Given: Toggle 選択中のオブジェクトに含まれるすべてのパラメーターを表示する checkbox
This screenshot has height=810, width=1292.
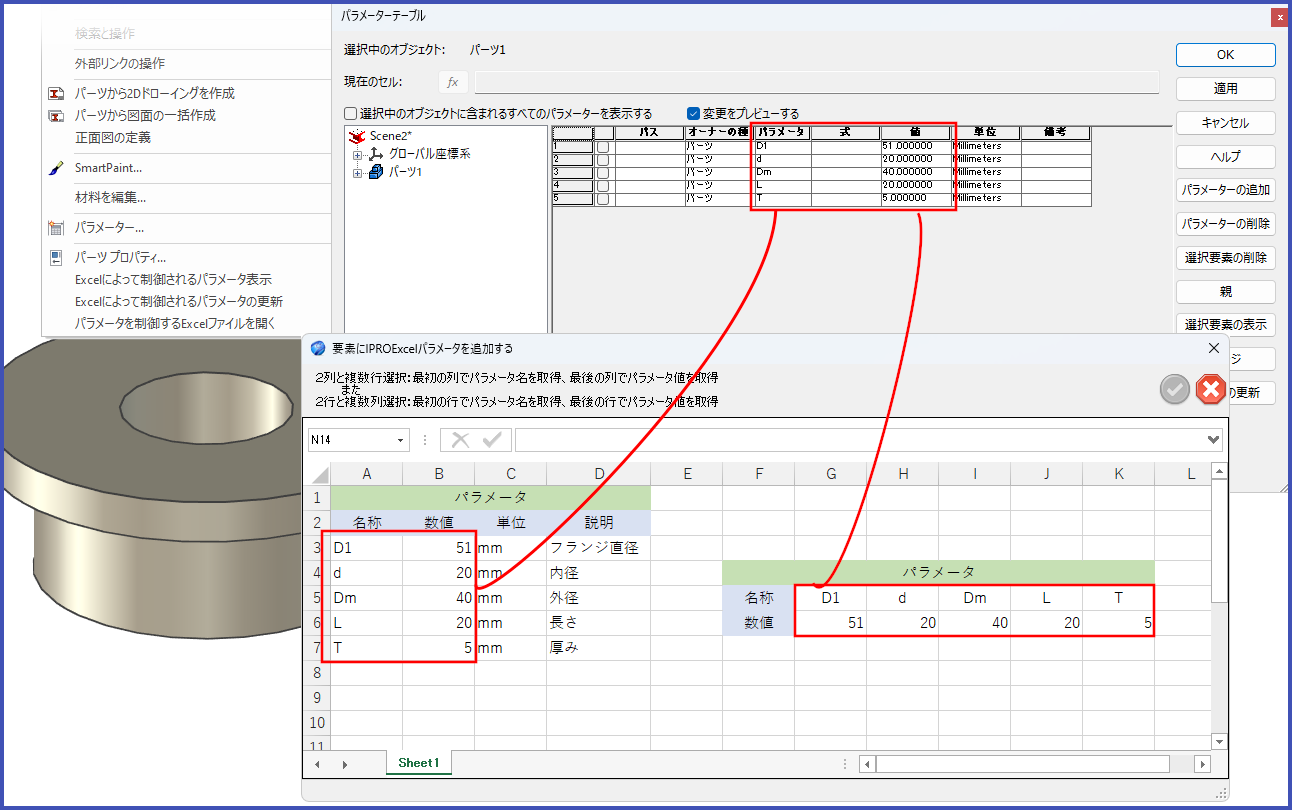Looking at the screenshot, I should tap(351, 114).
